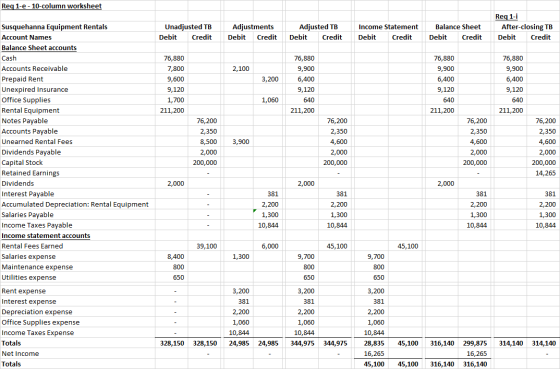Click the 'Maintenance expense' account name
This screenshot has width=560, height=369.
[37, 267]
